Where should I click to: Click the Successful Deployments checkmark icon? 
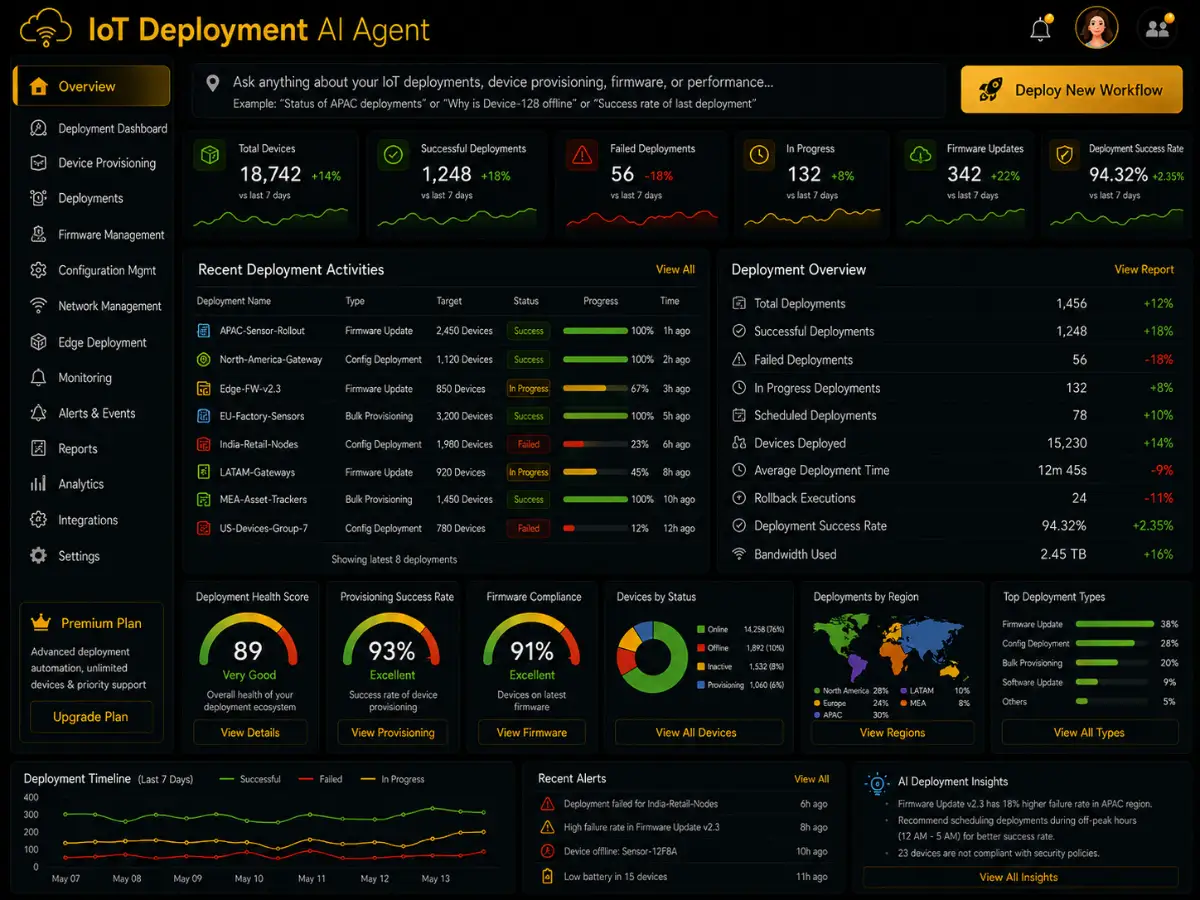394,155
